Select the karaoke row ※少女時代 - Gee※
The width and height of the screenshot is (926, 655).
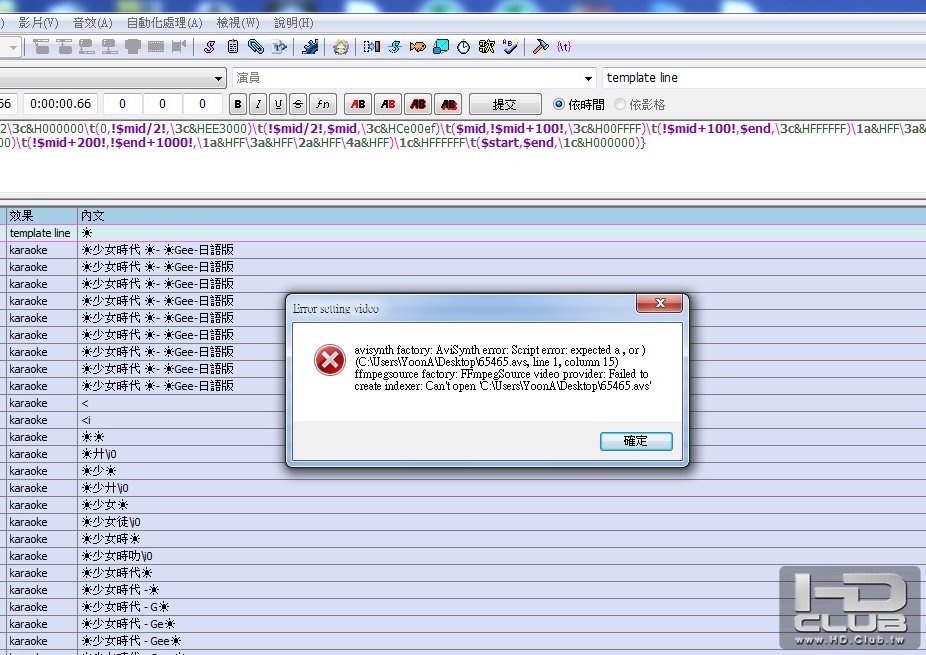(463, 641)
